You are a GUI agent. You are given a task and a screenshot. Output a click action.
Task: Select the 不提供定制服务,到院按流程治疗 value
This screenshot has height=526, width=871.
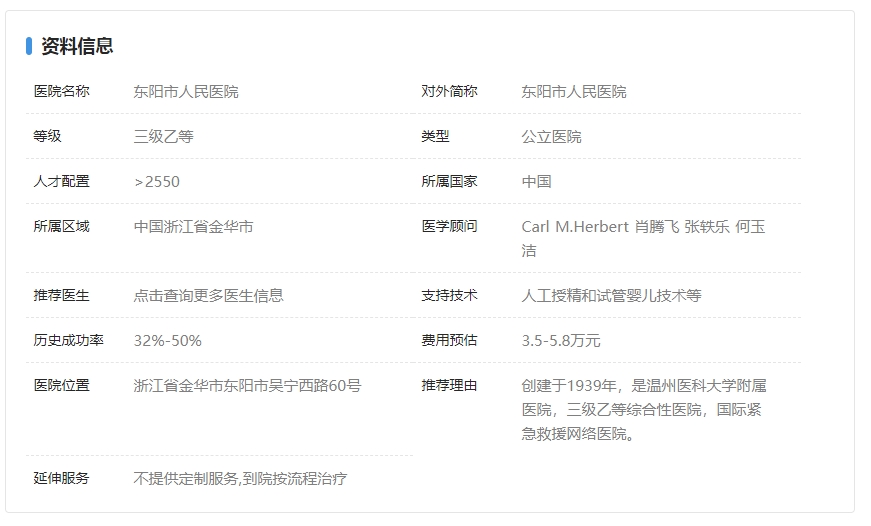(240, 478)
